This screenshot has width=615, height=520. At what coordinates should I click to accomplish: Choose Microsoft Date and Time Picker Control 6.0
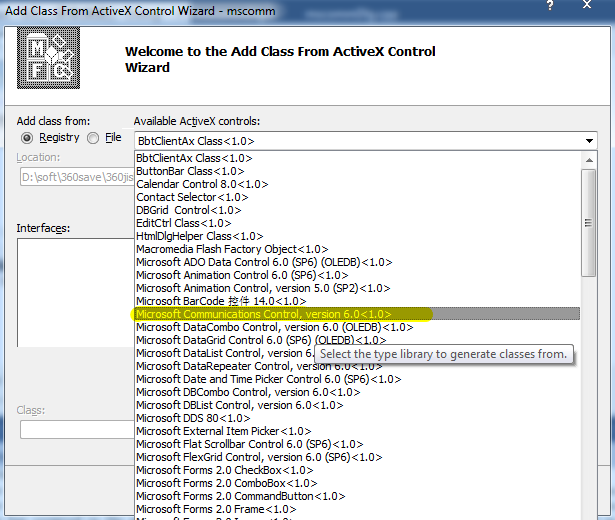[x=357, y=379]
